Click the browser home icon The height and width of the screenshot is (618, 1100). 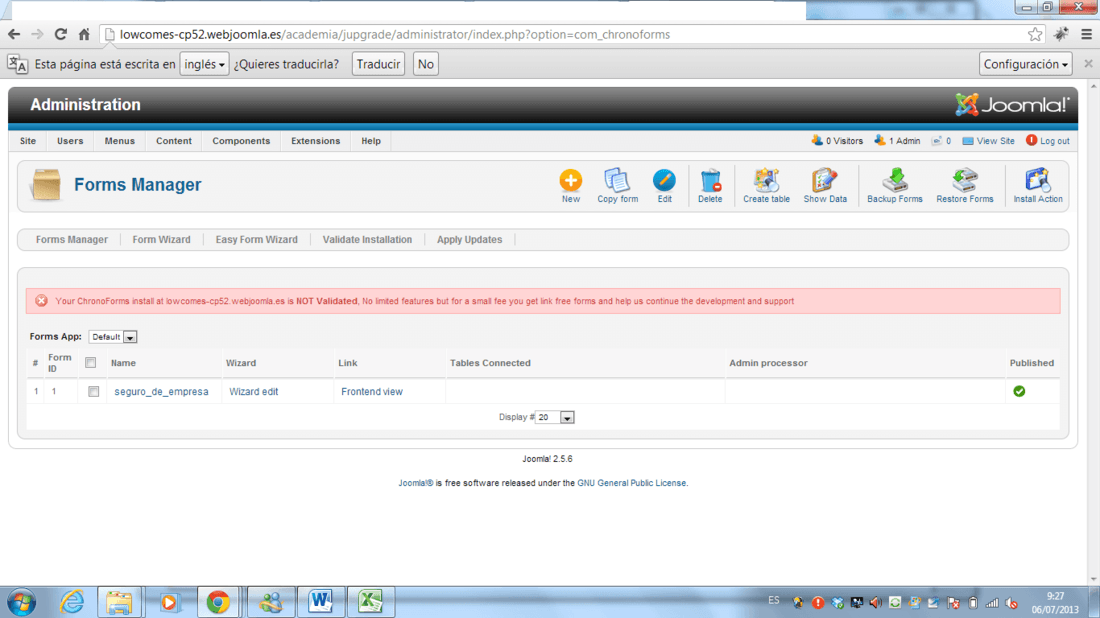(84, 34)
